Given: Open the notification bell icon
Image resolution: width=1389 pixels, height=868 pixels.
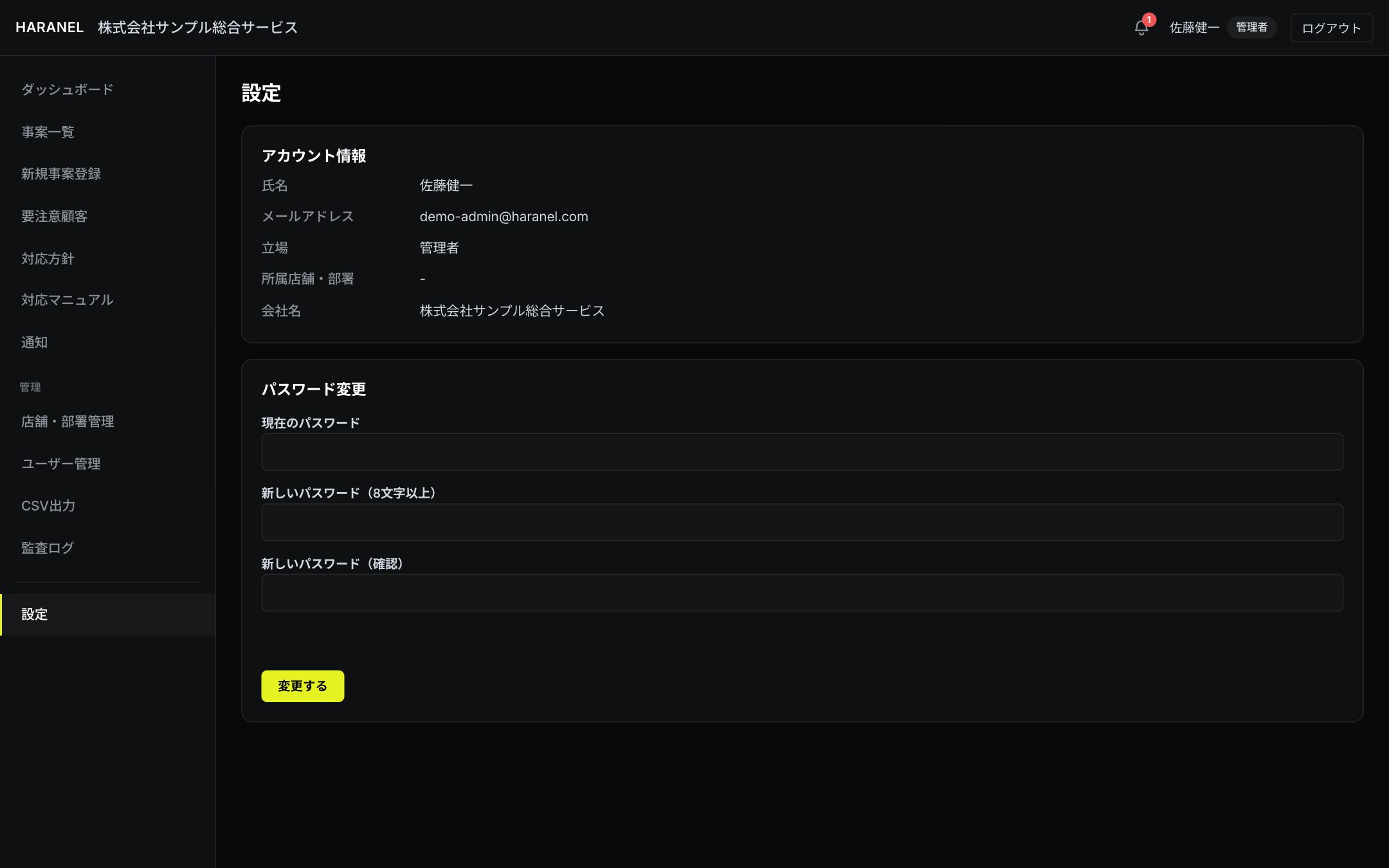Looking at the screenshot, I should (1141, 28).
